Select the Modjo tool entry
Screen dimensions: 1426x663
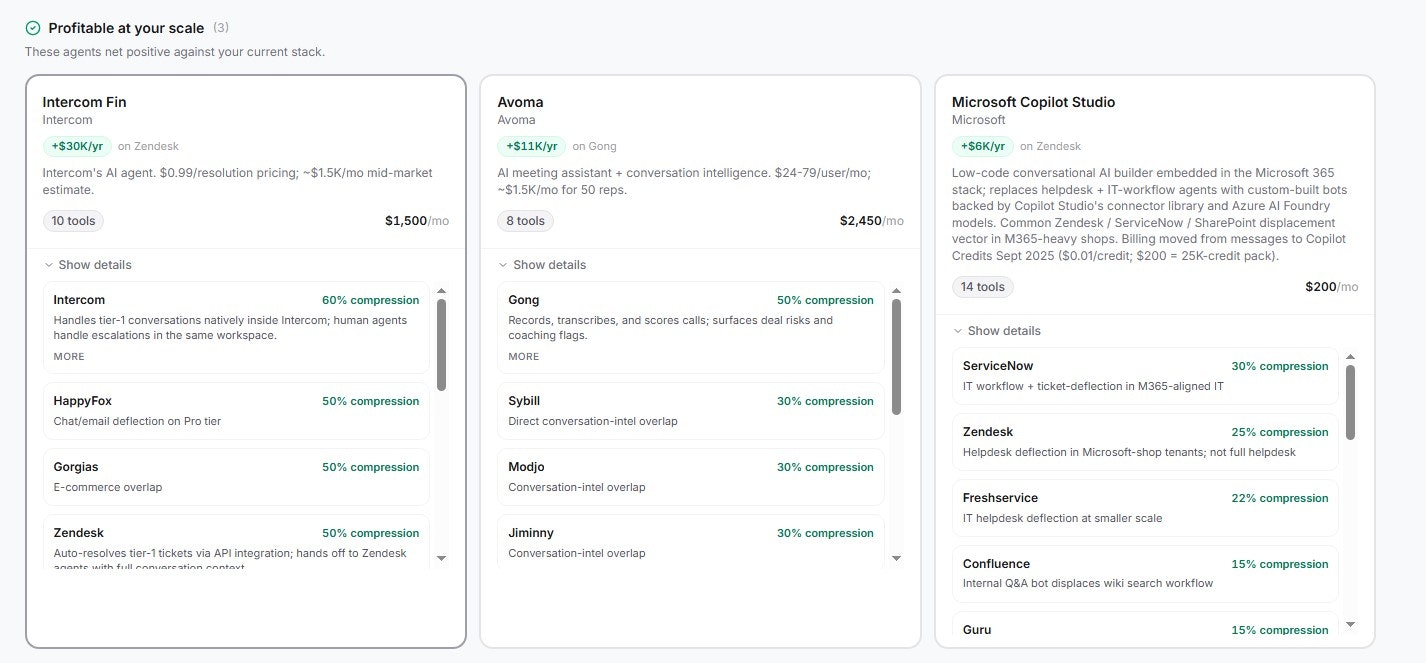(691, 477)
